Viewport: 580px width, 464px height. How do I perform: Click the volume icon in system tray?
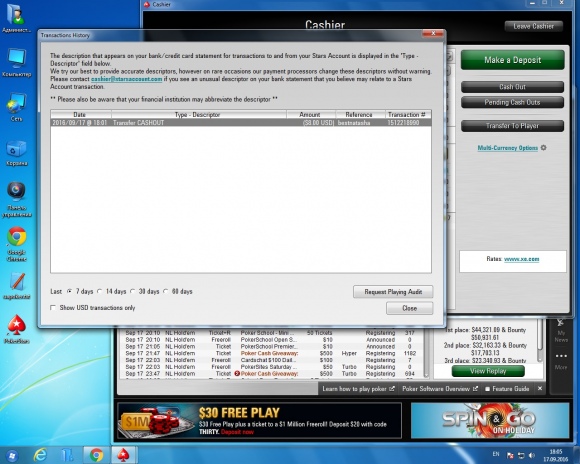[532, 455]
